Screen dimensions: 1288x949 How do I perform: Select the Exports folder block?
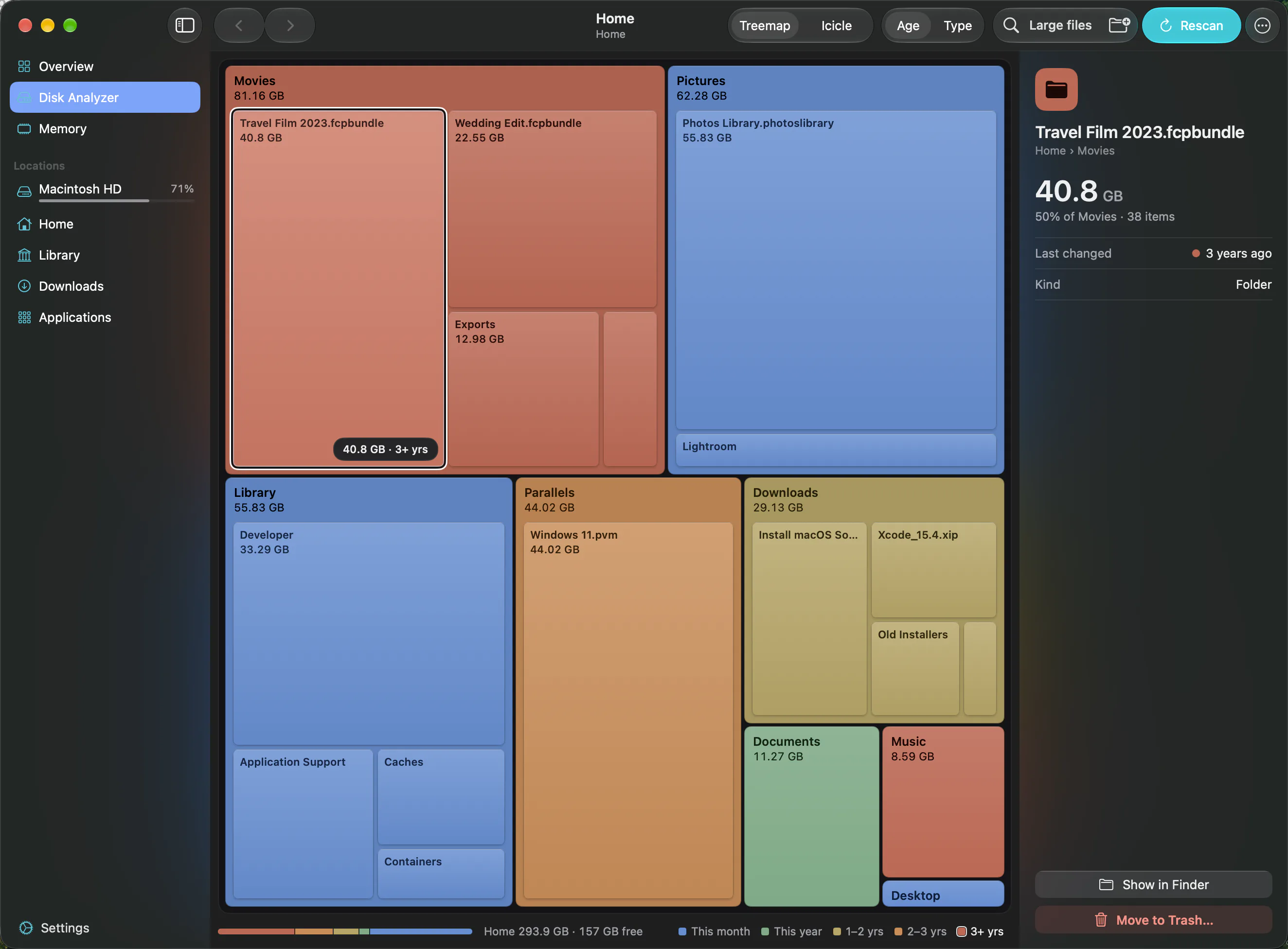point(523,389)
